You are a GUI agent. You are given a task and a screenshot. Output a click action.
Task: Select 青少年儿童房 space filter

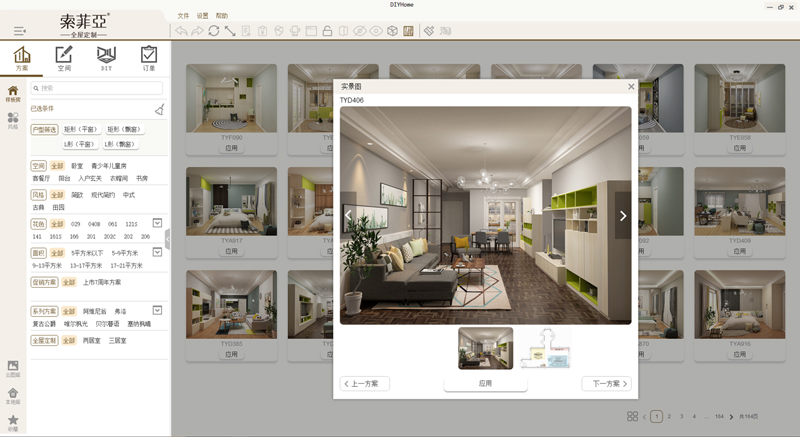pyautogui.click(x=109, y=166)
